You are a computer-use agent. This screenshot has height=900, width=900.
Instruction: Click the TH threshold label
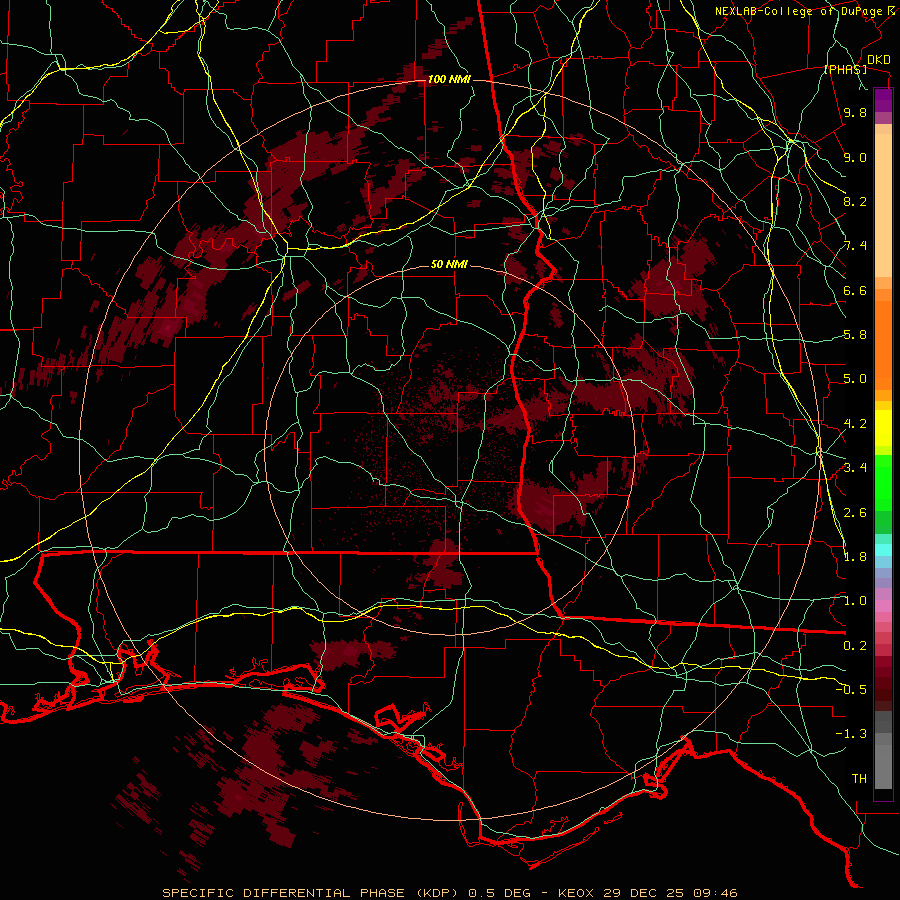click(859, 779)
